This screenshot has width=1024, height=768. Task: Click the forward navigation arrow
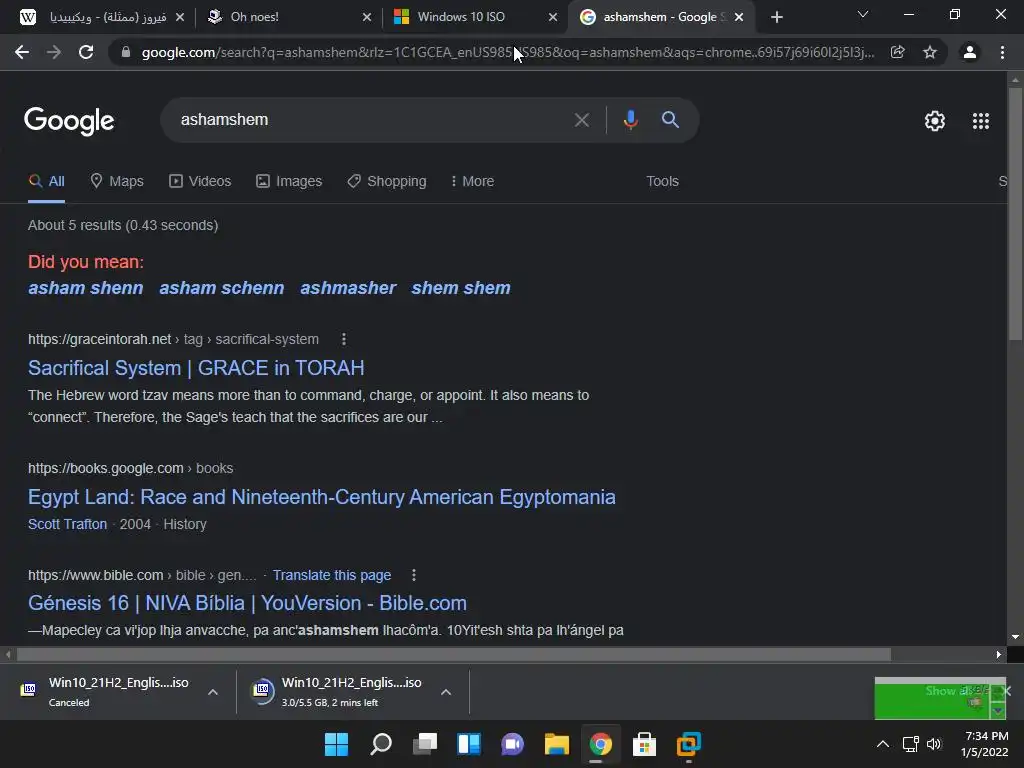[x=54, y=52]
